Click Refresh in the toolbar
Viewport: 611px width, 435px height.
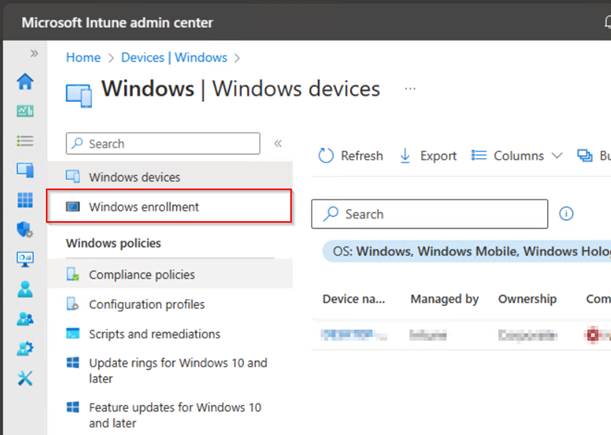(x=350, y=156)
